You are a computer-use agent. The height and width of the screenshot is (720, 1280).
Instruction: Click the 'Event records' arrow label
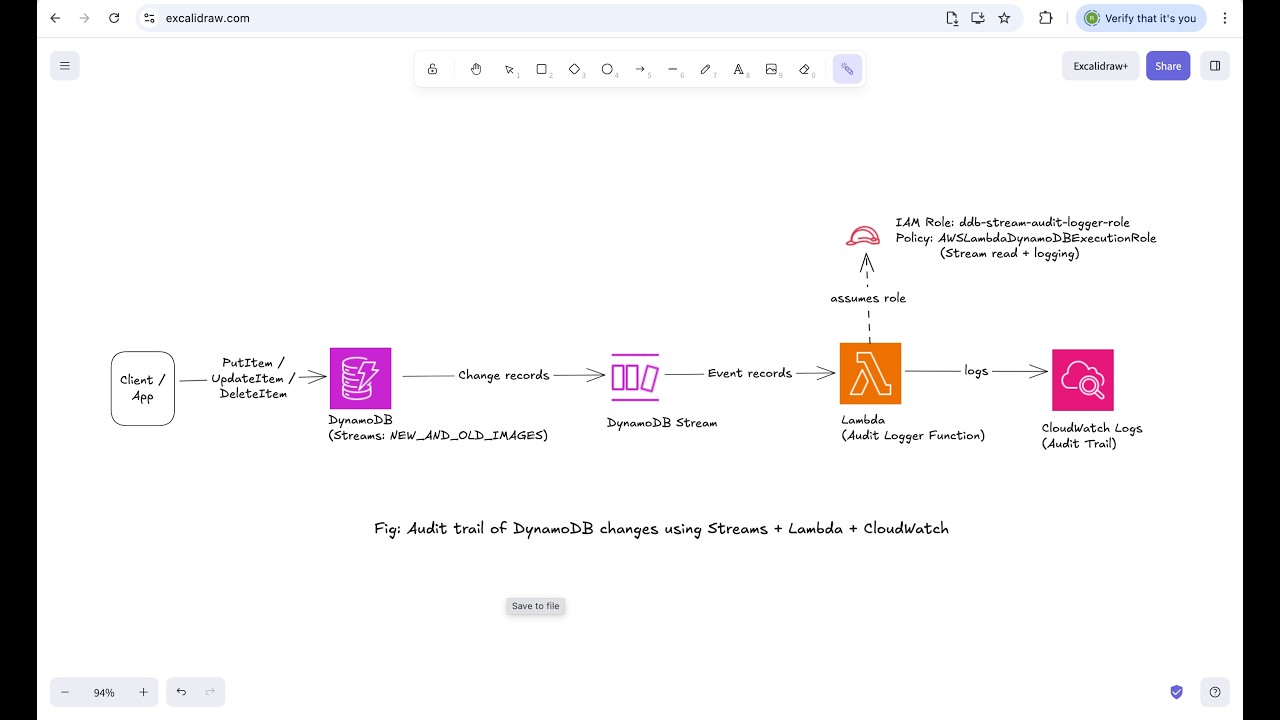pos(750,373)
